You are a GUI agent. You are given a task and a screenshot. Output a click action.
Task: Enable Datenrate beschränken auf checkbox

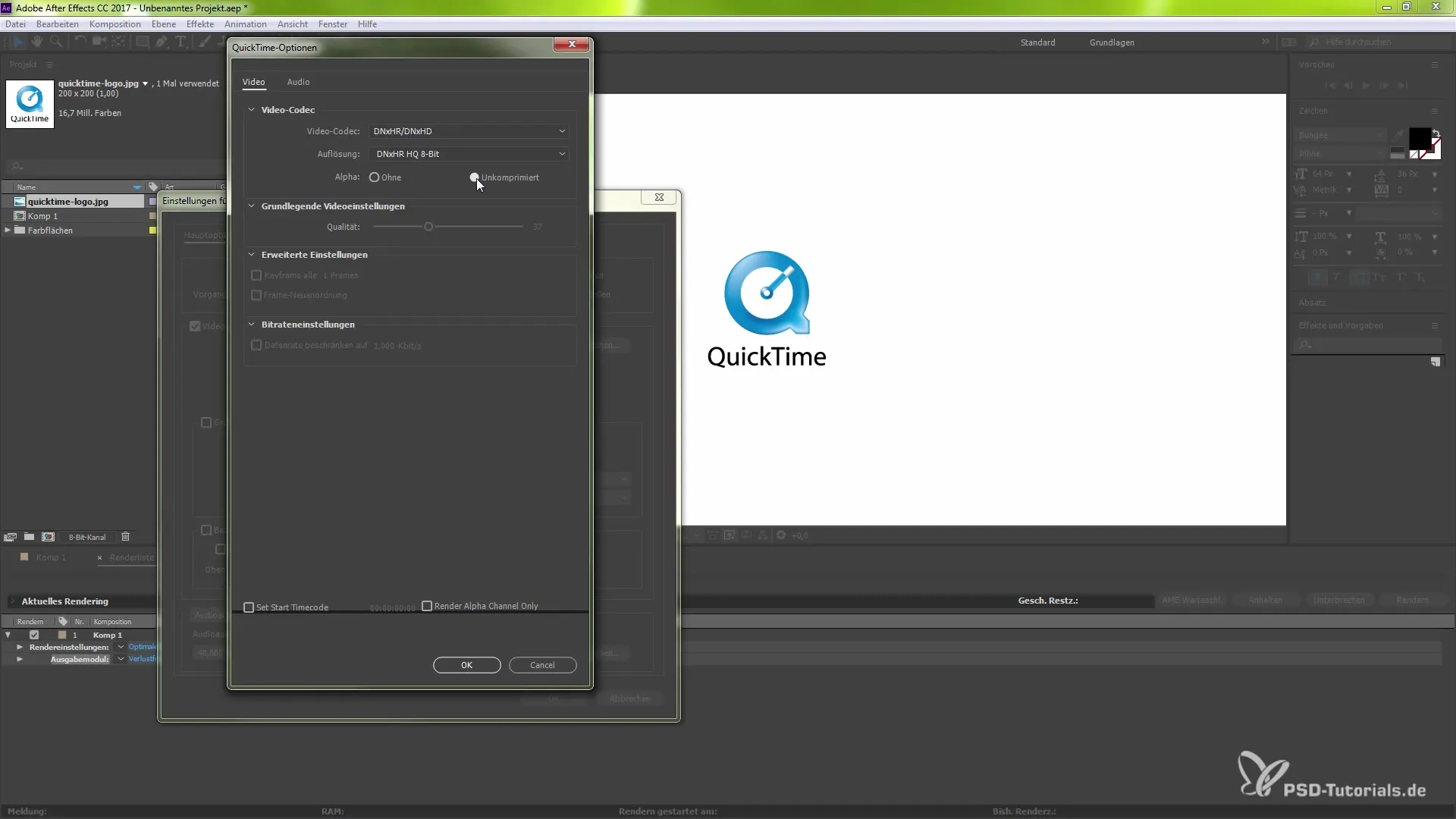(256, 345)
